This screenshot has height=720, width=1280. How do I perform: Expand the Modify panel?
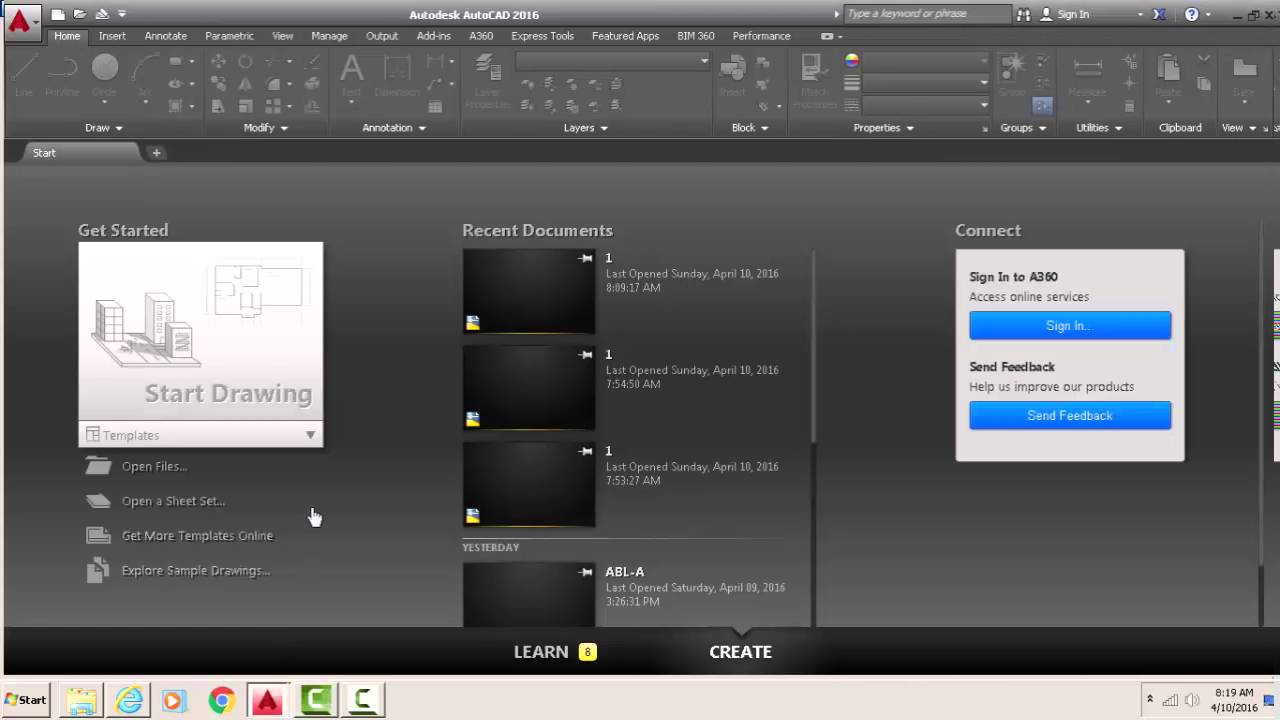[x=266, y=128]
